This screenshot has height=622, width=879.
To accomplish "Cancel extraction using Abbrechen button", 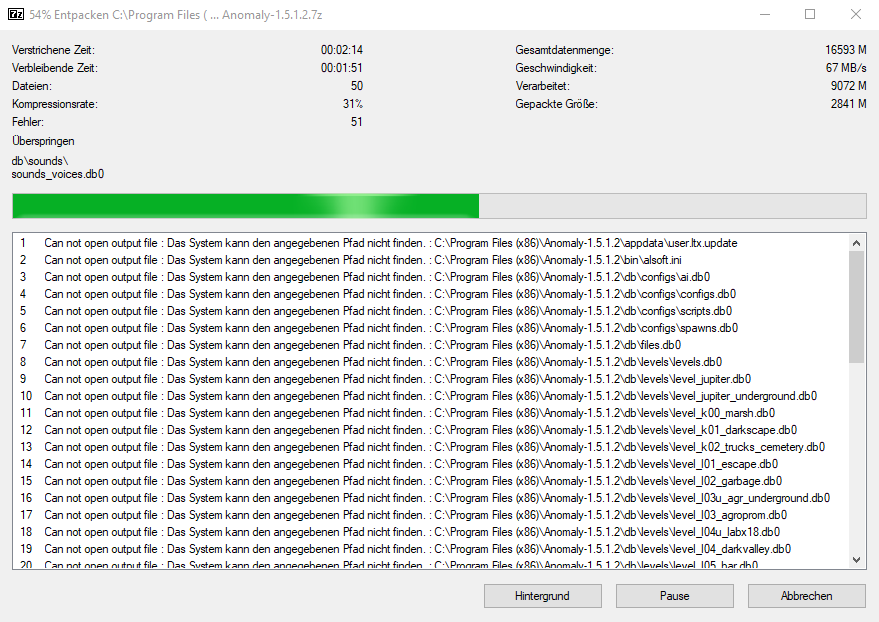I will click(x=807, y=596).
